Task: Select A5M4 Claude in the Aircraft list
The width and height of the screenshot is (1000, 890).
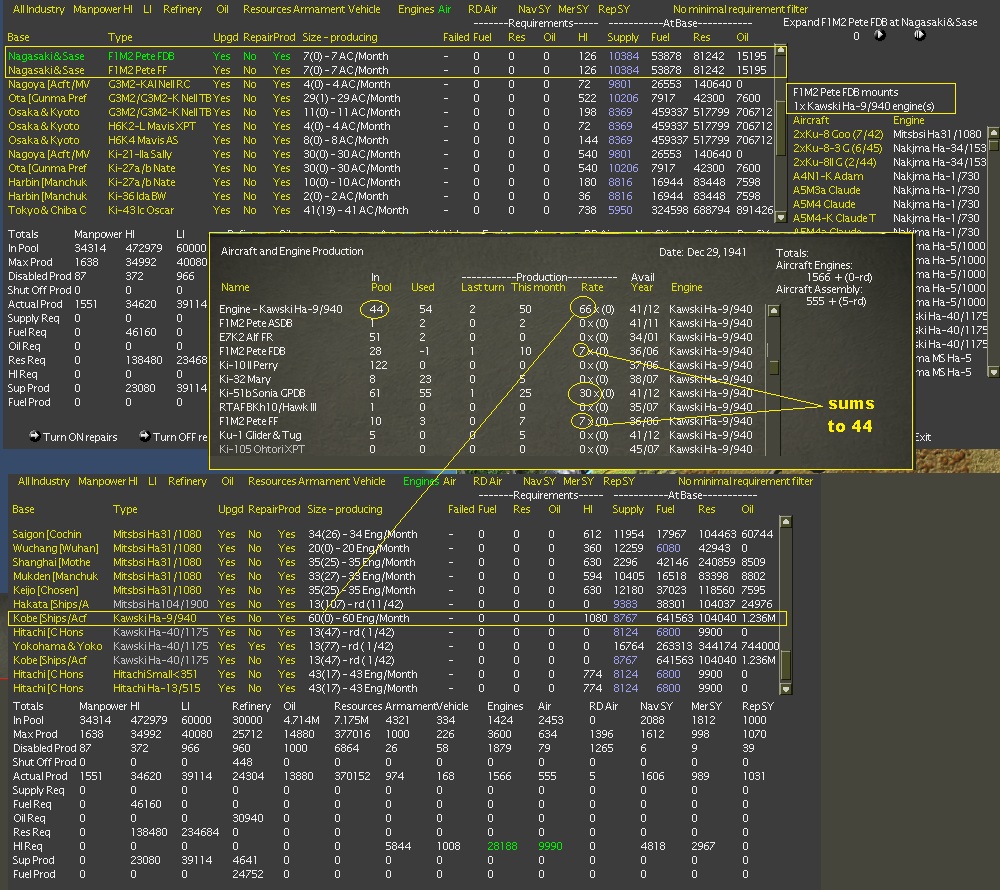Action: [824, 205]
